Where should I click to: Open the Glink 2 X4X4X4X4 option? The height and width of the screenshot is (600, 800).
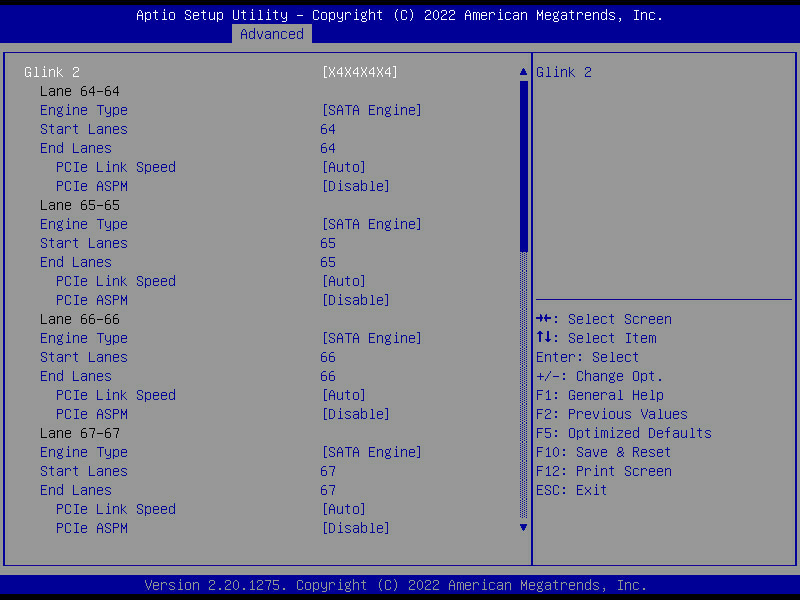point(360,72)
